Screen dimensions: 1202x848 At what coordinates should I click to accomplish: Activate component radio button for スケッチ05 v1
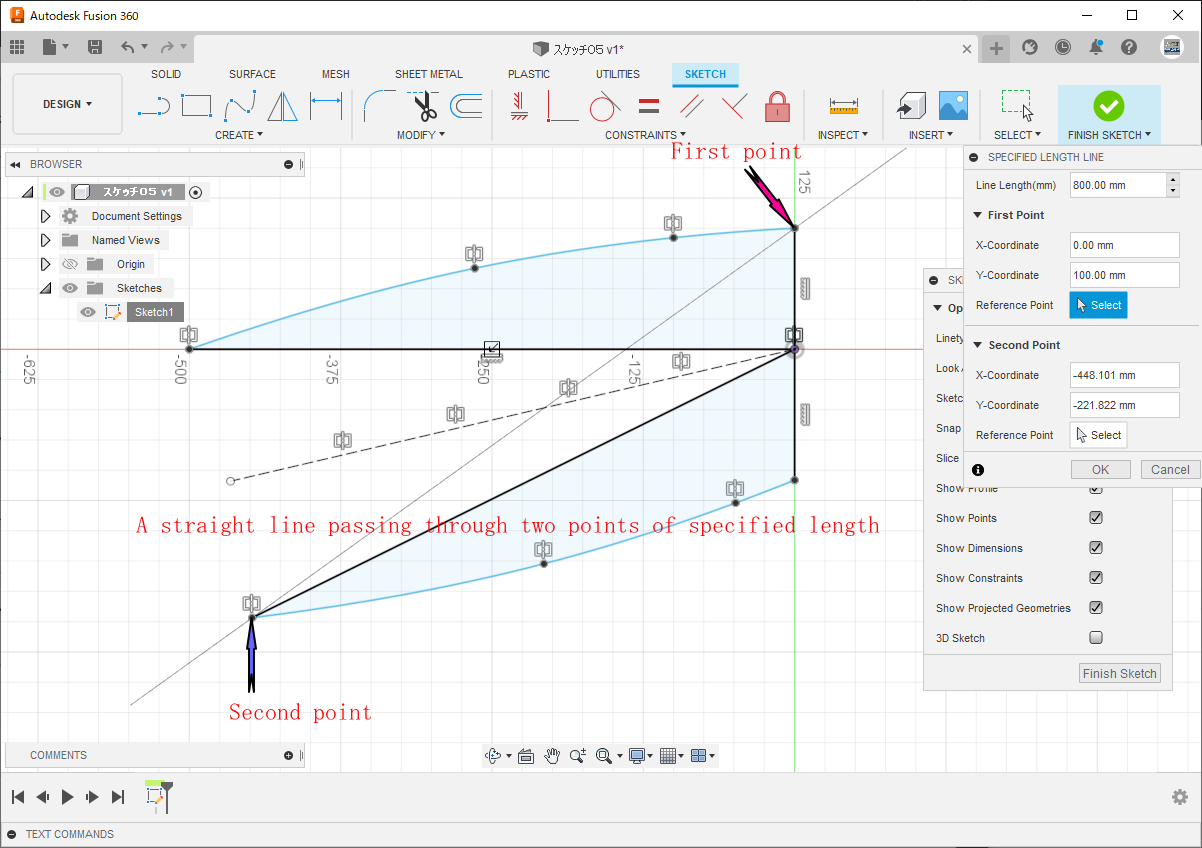click(195, 192)
